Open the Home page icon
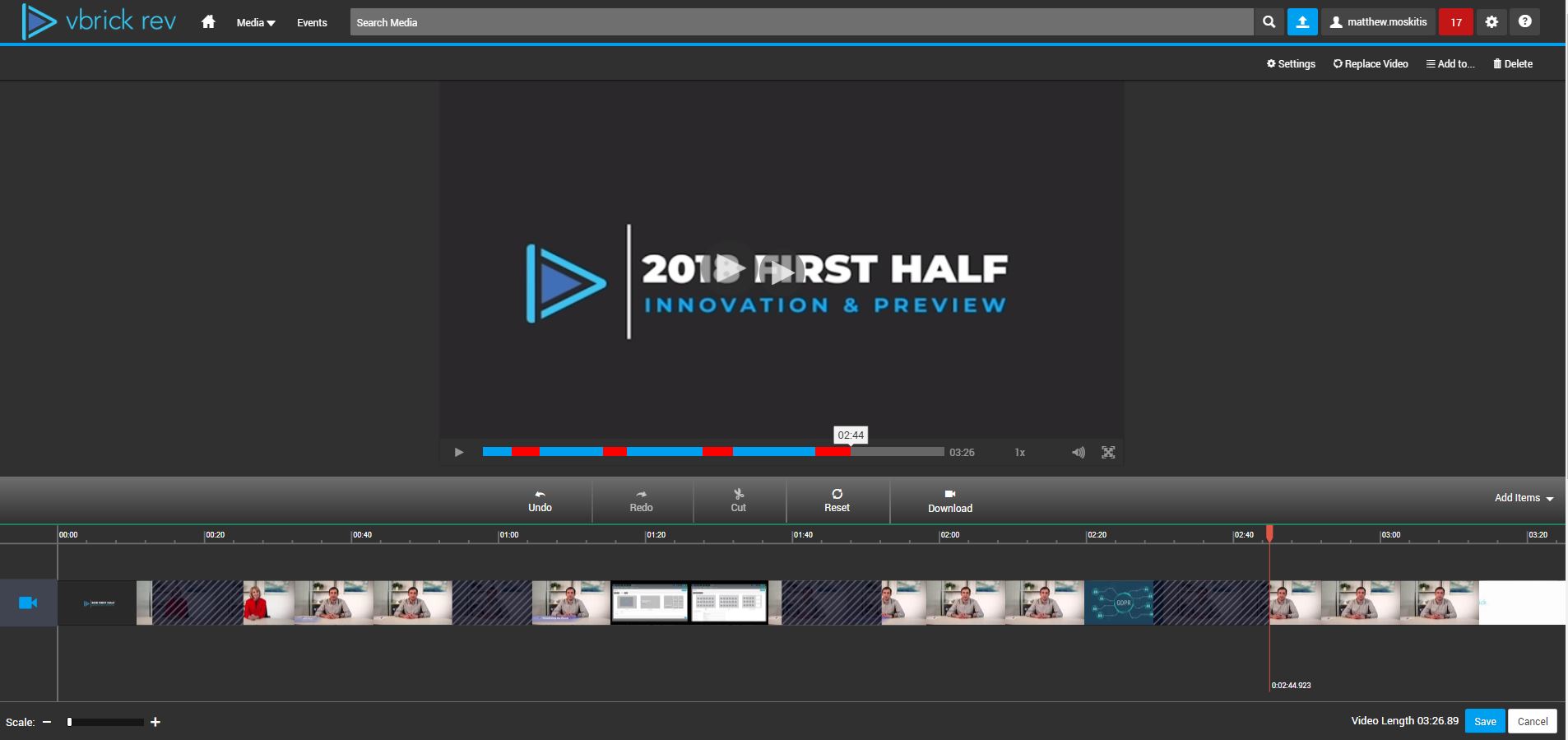The image size is (1568, 740). pos(208,22)
